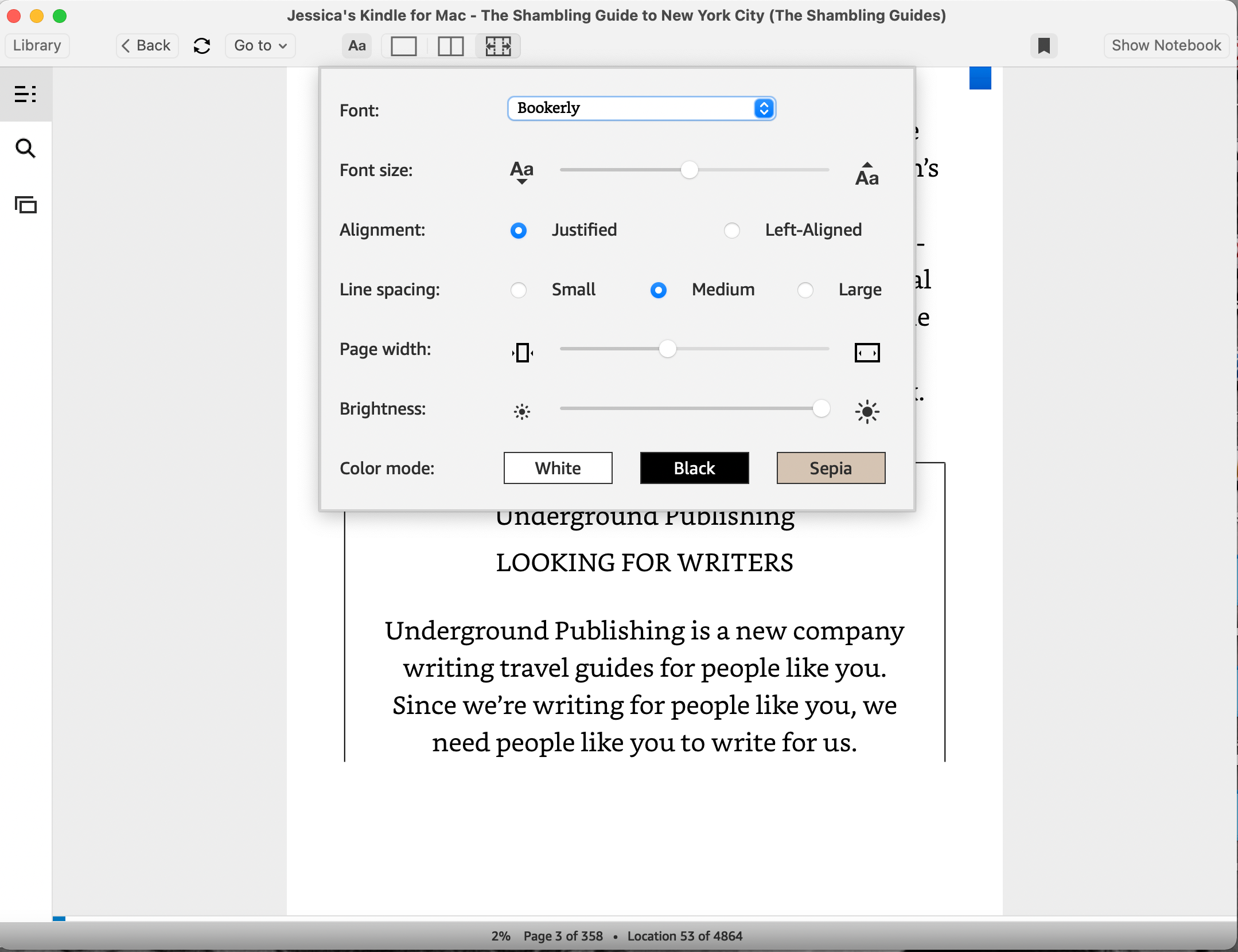
Task: Click the Back navigation button
Action: point(143,45)
